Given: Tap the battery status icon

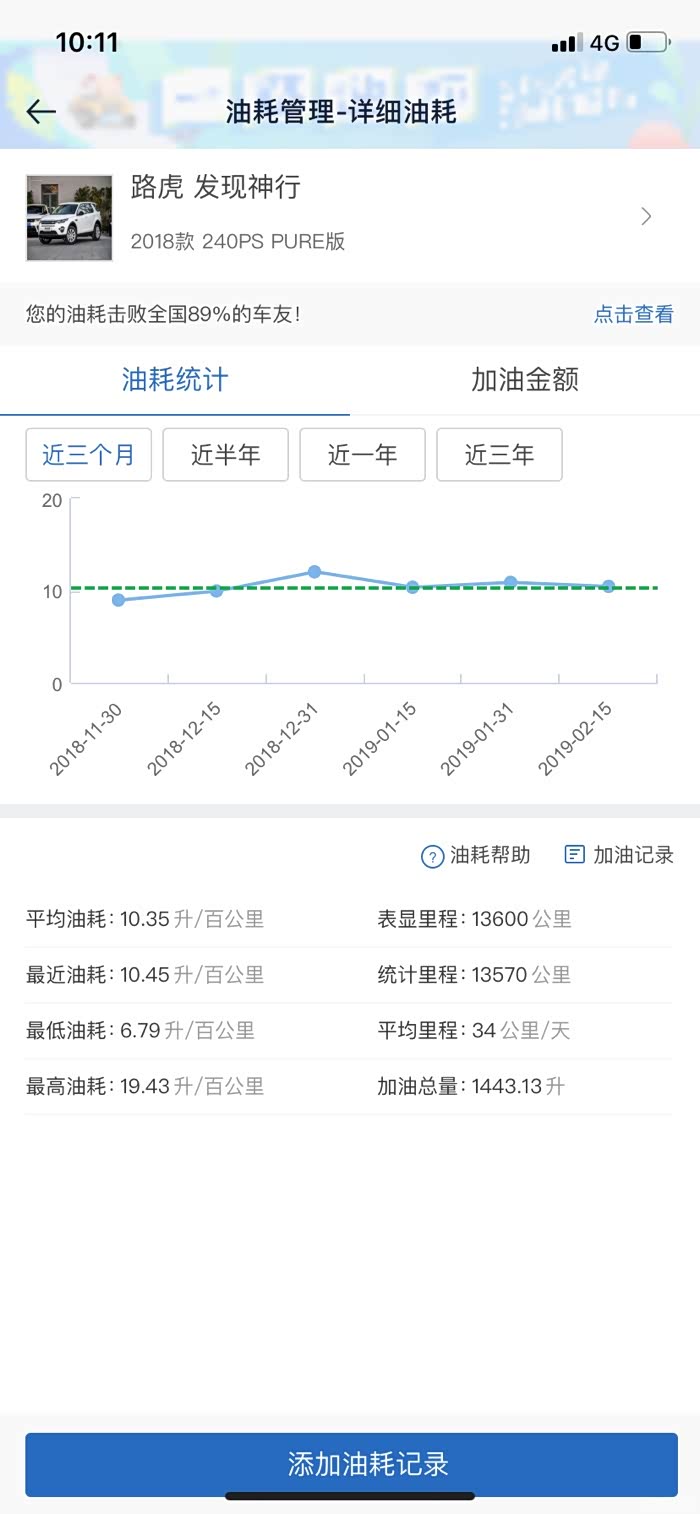Looking at the screenshot, I should point(647,43).
